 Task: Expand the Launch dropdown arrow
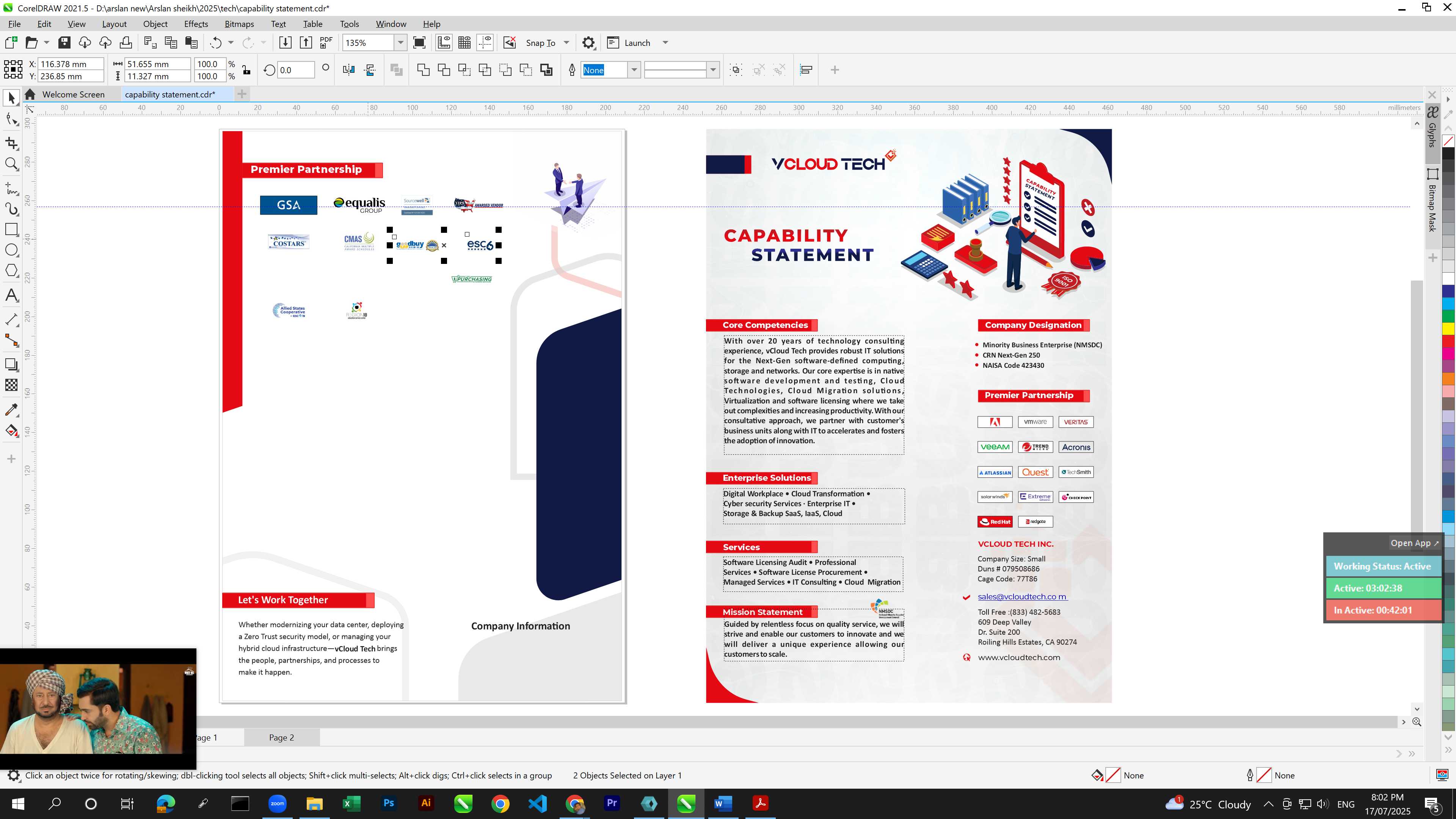(x=665, y=42)
